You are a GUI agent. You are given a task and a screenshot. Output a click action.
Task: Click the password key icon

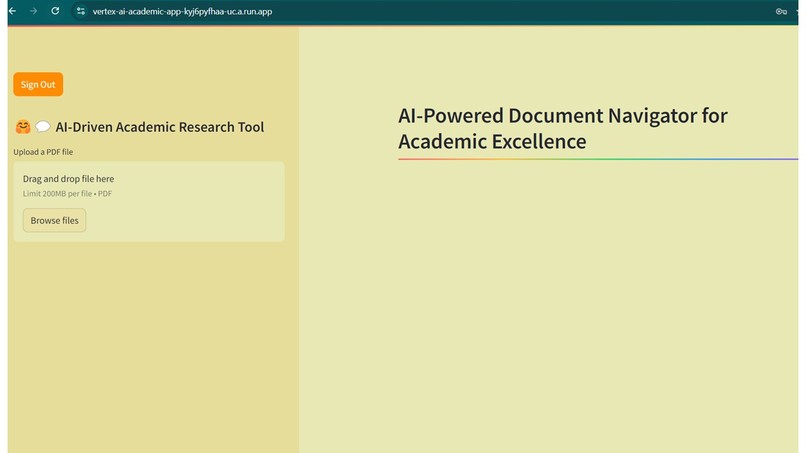pyautogui.click(x=781, y=11)
